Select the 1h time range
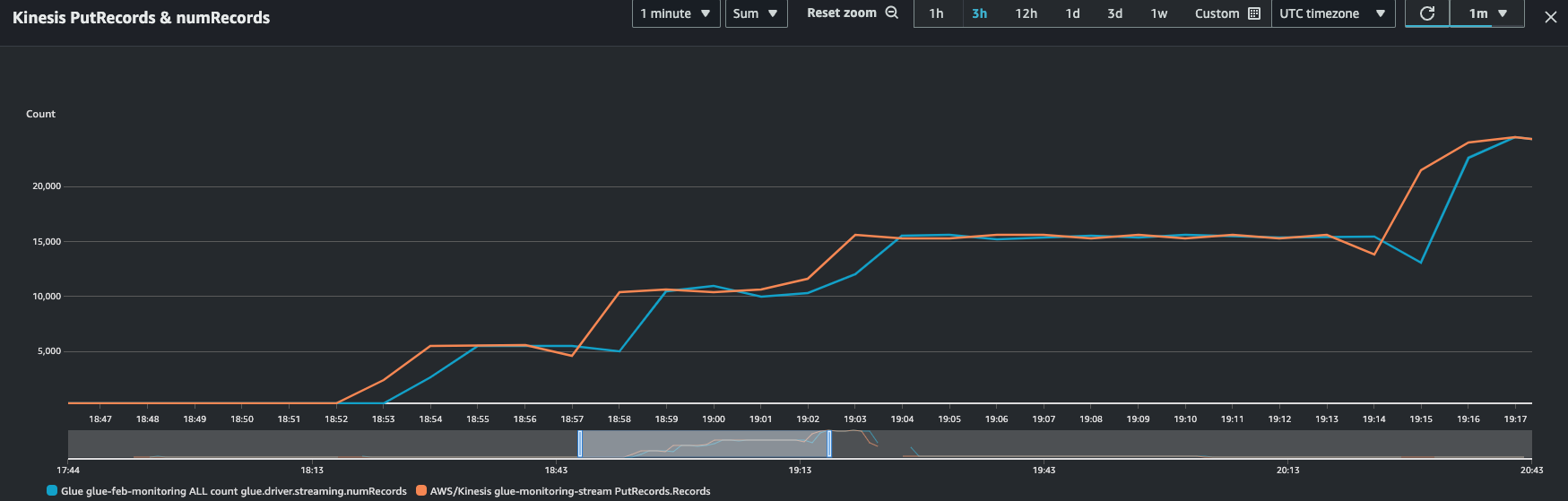The width and height of the screenshot is (1568, 501). pos(936,13)
